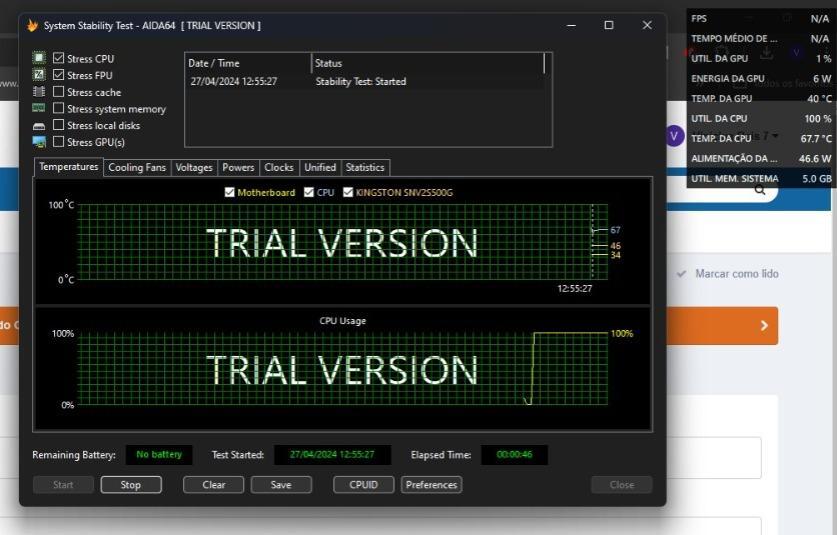This screenshot has width=837, height=535.
Task: Click the AIDA64 flame icon in title bar
Action: (33, 26)
